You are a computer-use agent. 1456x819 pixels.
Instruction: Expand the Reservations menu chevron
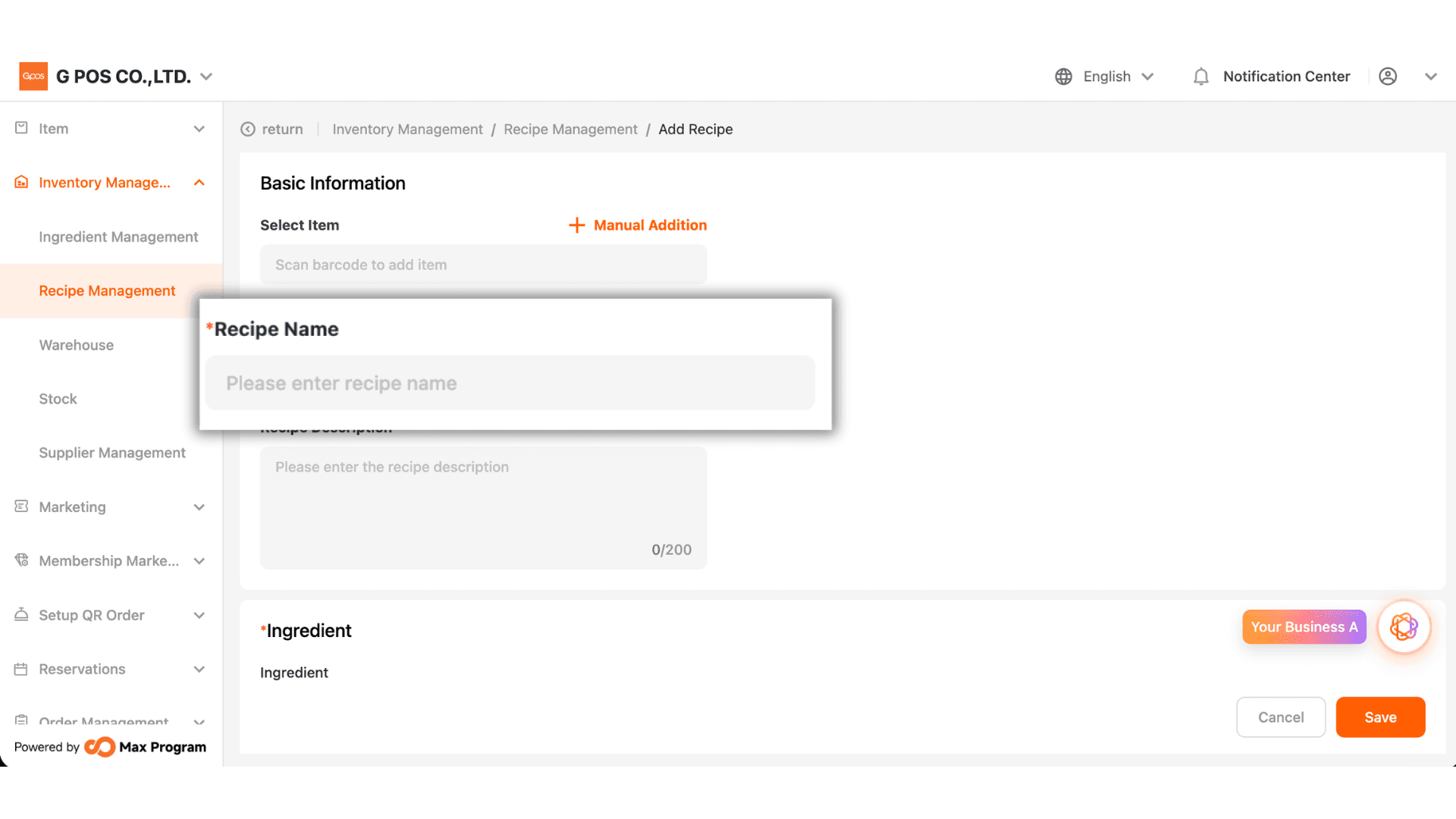click(199, 670)
